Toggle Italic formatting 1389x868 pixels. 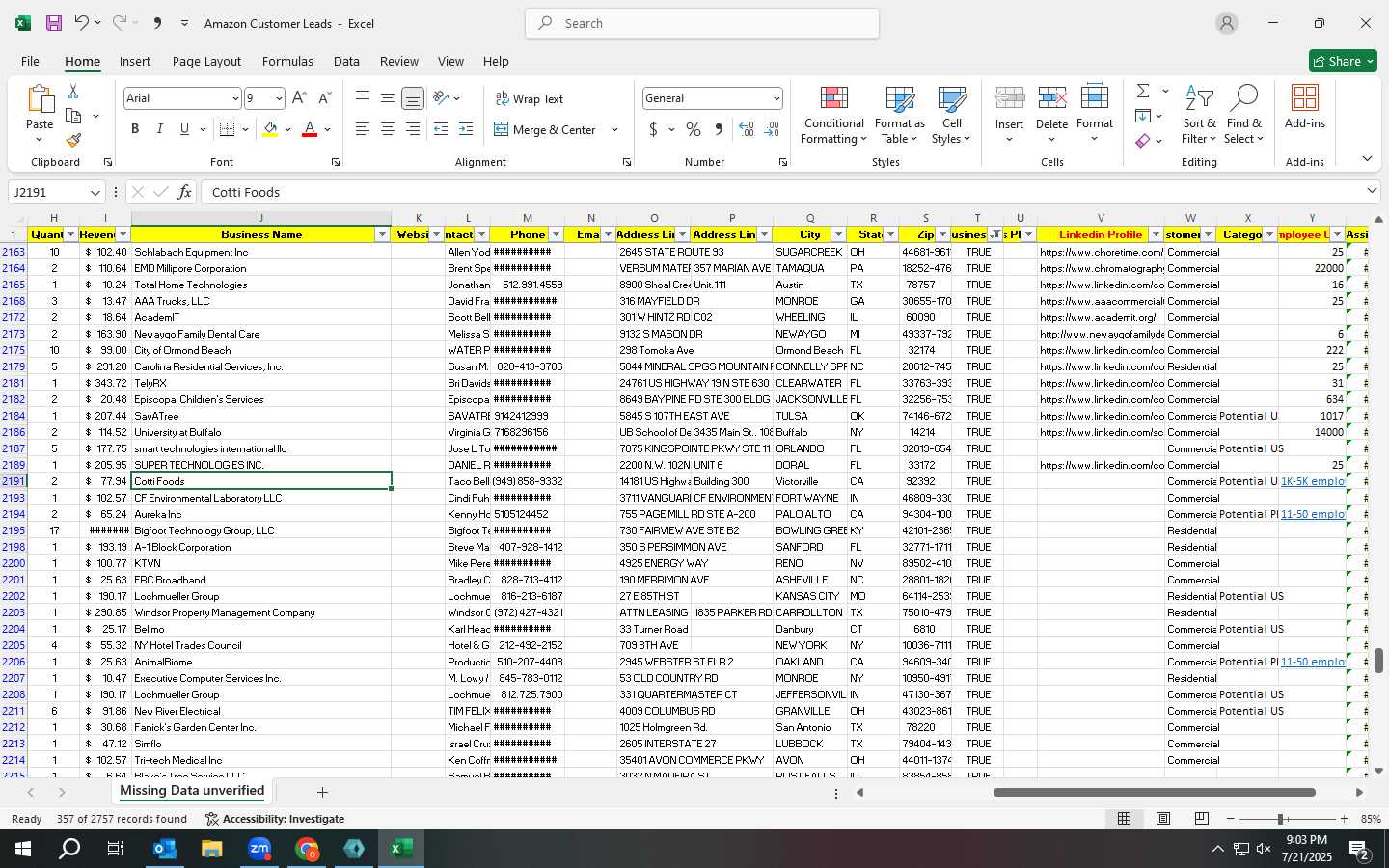[159, 129]
